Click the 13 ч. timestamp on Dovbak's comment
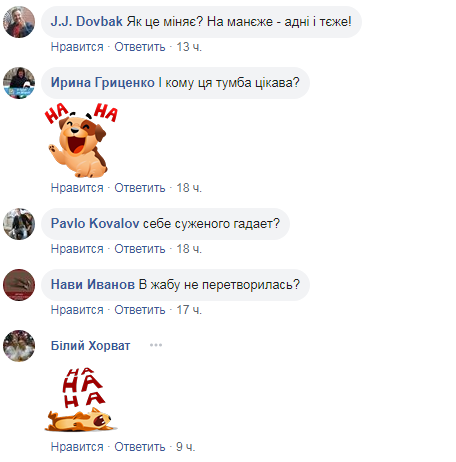Image resolution: width=456 pixels, height=462 pixels. pos(189,47)
